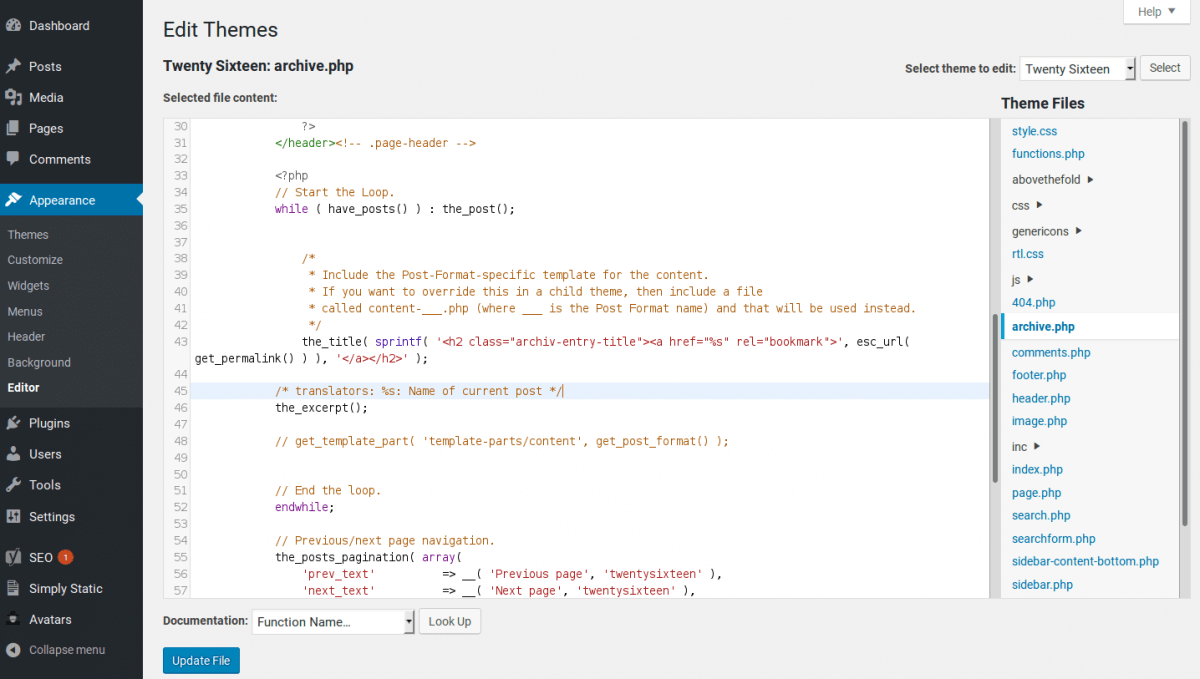Click the Posts pushpin icon
The image size is (1200, 679).
pyautogui.click(x=14, y=67)
